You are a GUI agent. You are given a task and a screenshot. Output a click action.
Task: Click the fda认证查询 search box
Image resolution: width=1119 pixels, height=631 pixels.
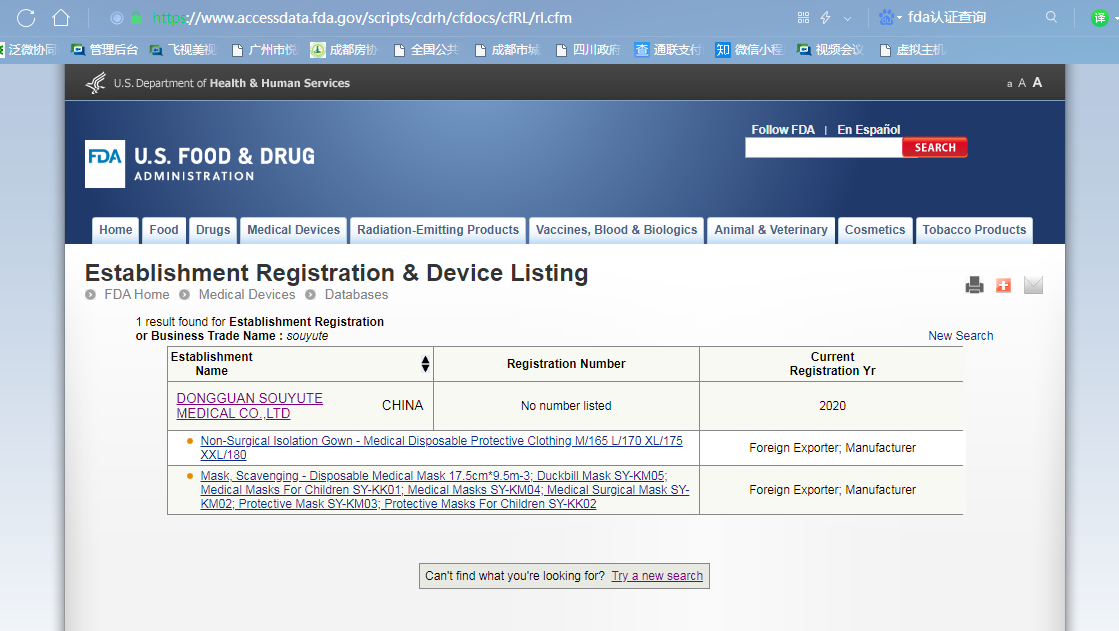947,17
